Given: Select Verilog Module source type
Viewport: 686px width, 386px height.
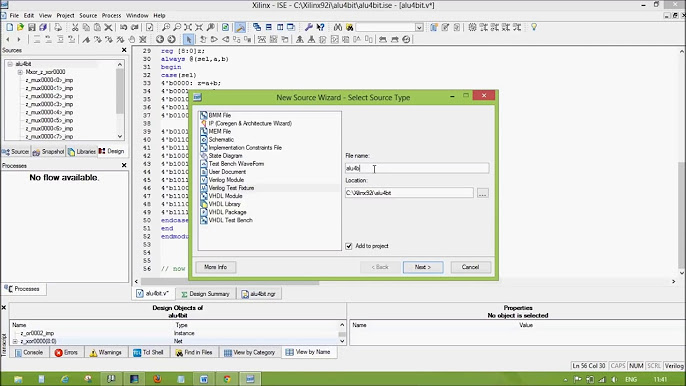Looking at the screenshot, I should pyautogui.click(x=226, y=180).
